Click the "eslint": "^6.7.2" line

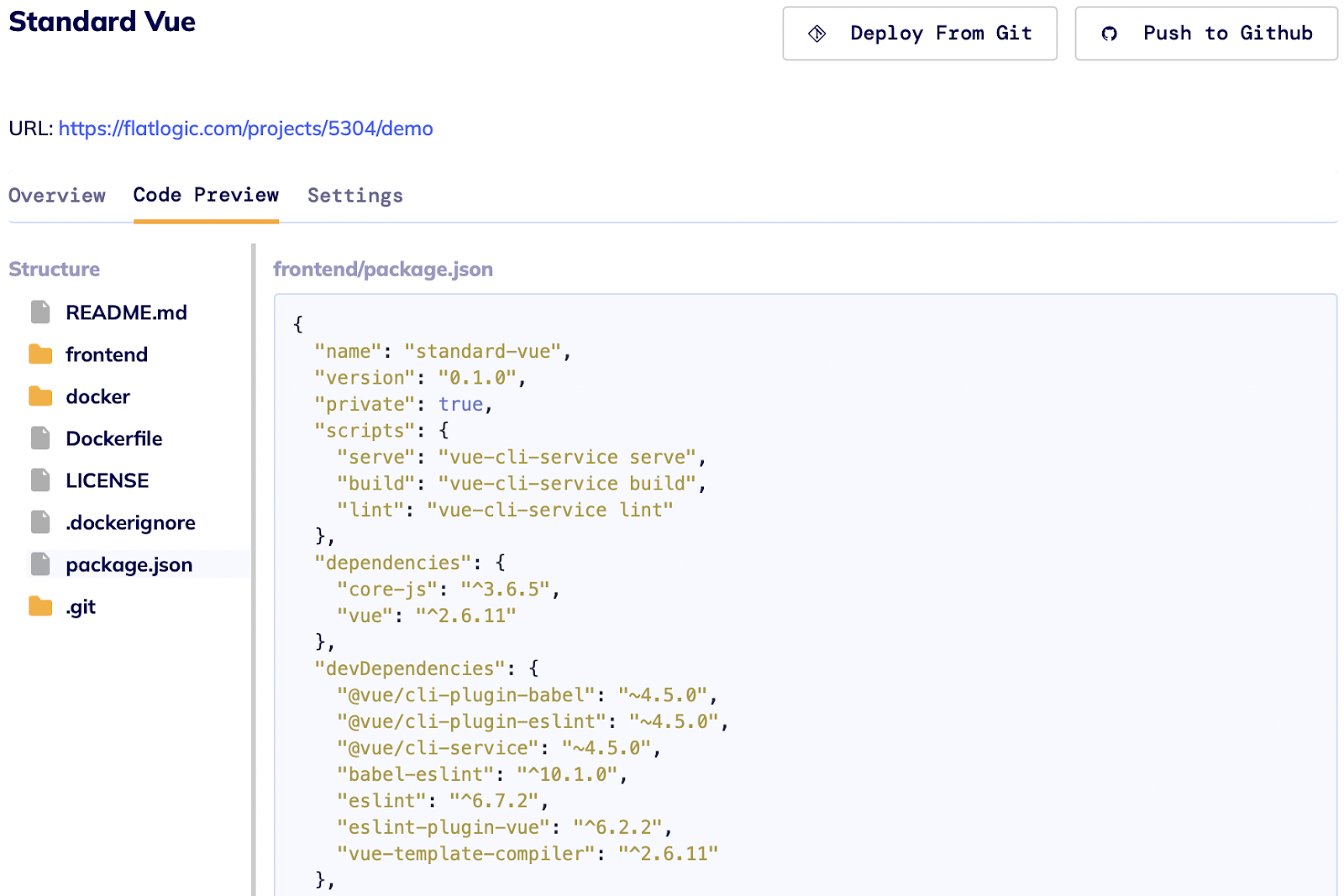pos(443,801)
